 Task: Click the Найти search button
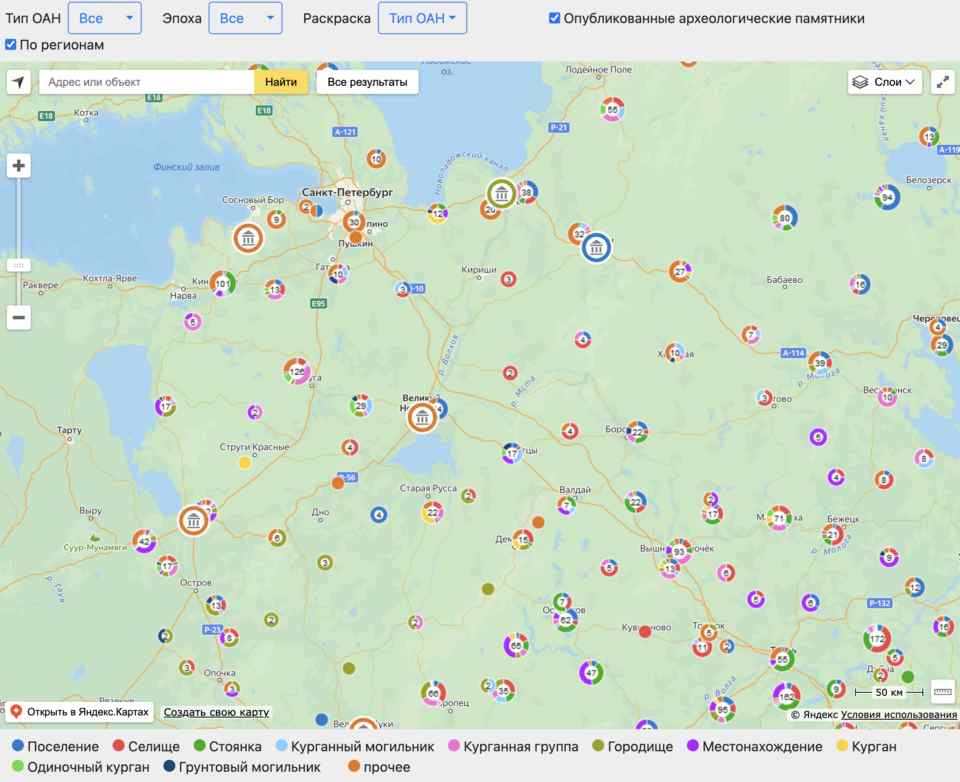click(x=281, y=82)
